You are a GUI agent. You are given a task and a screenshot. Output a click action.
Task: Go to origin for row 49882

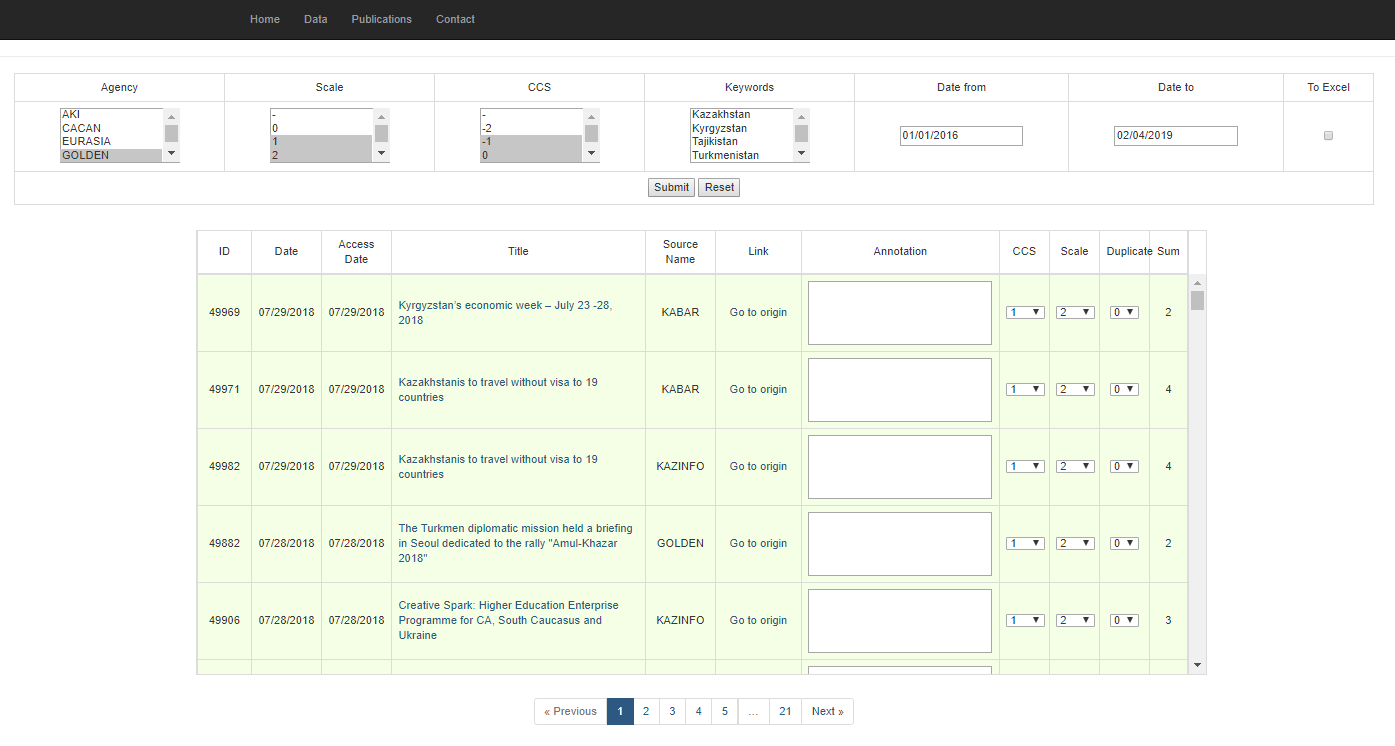click(758, 543)
